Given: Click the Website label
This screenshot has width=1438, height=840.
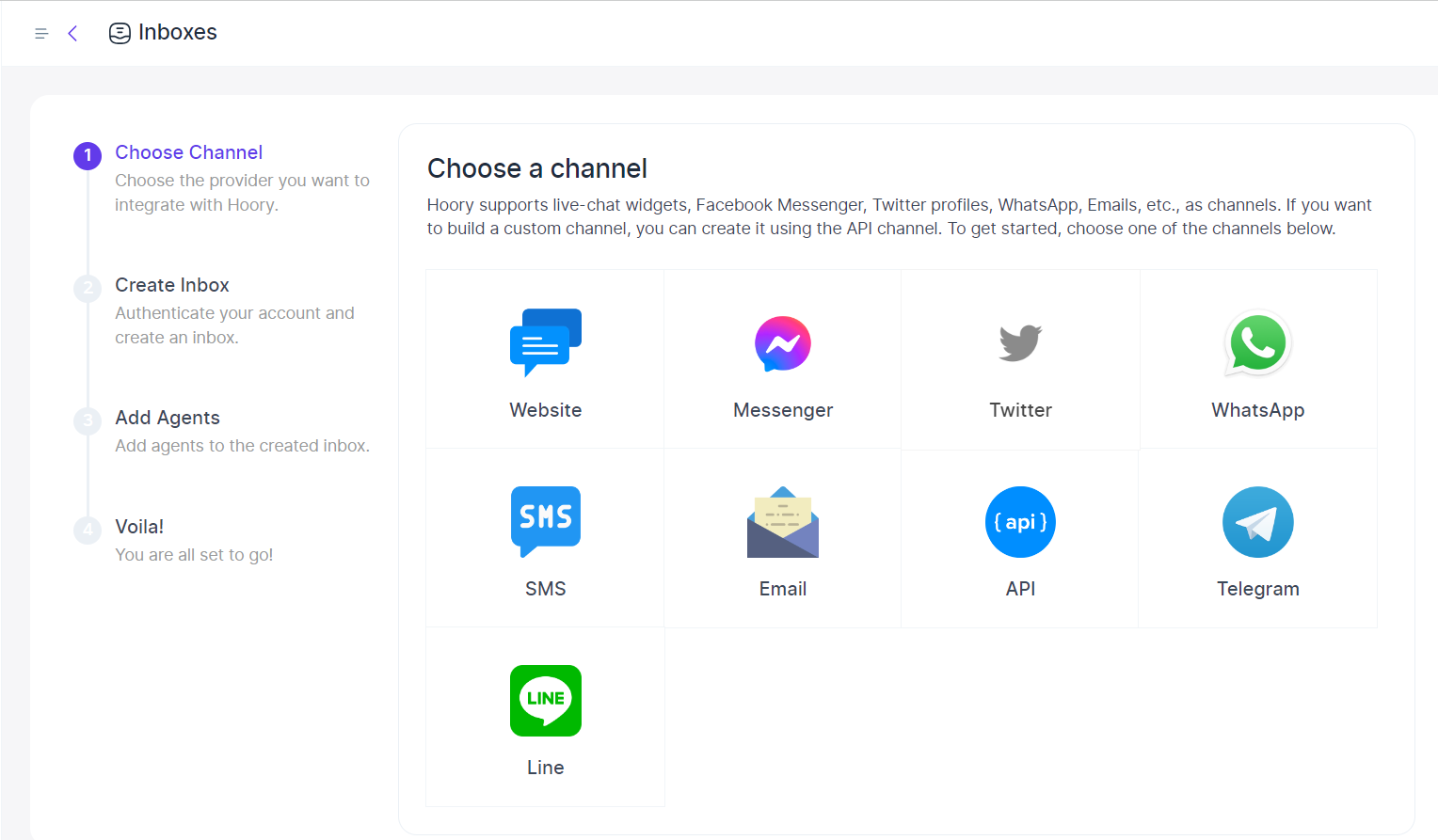Looking at the screenshot, I should pyautogui.click(x=546, y=410).
